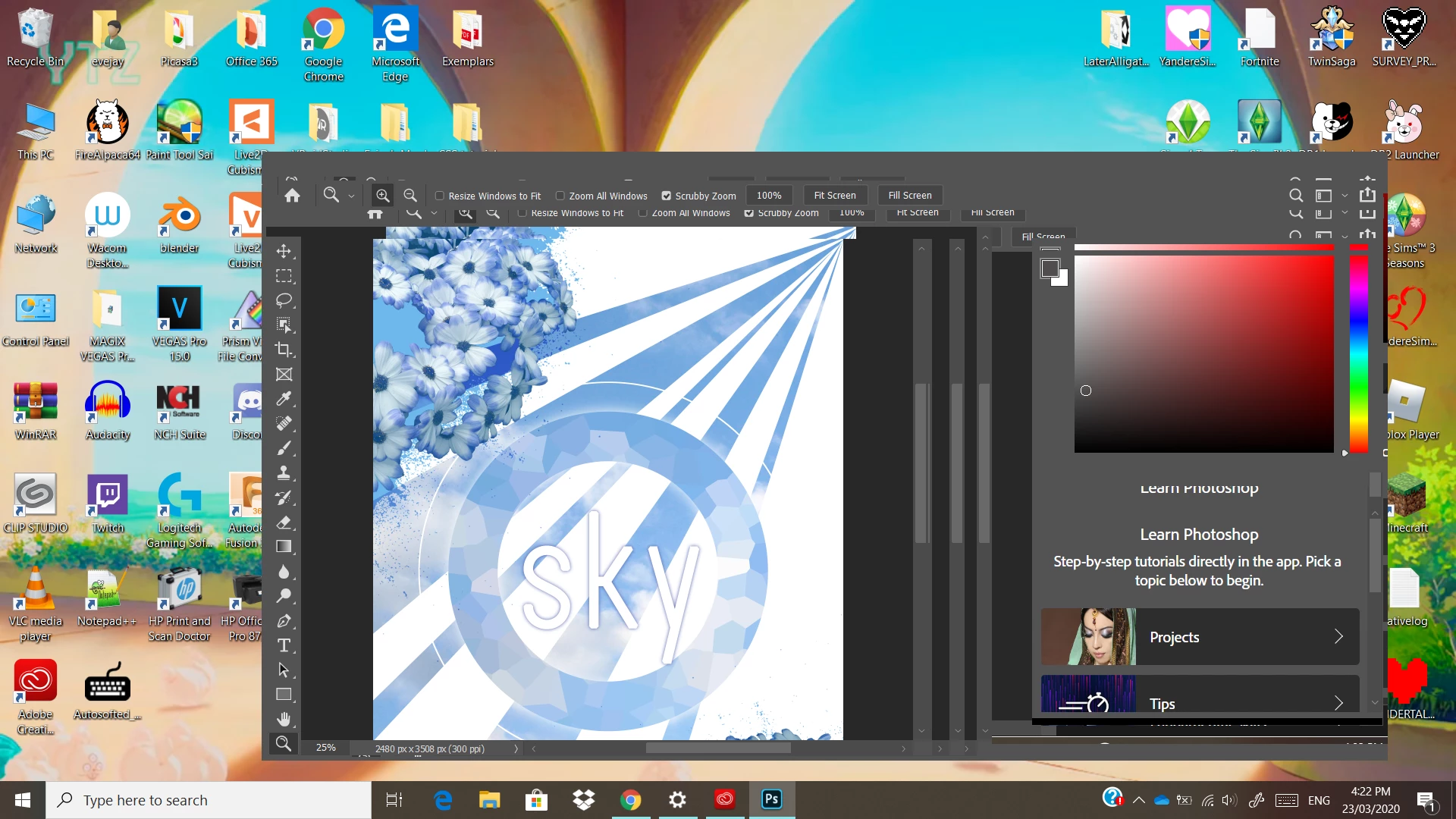Select the Move tool
The height and width of the screenshot is (819, 1456).
tap(284, 251)
